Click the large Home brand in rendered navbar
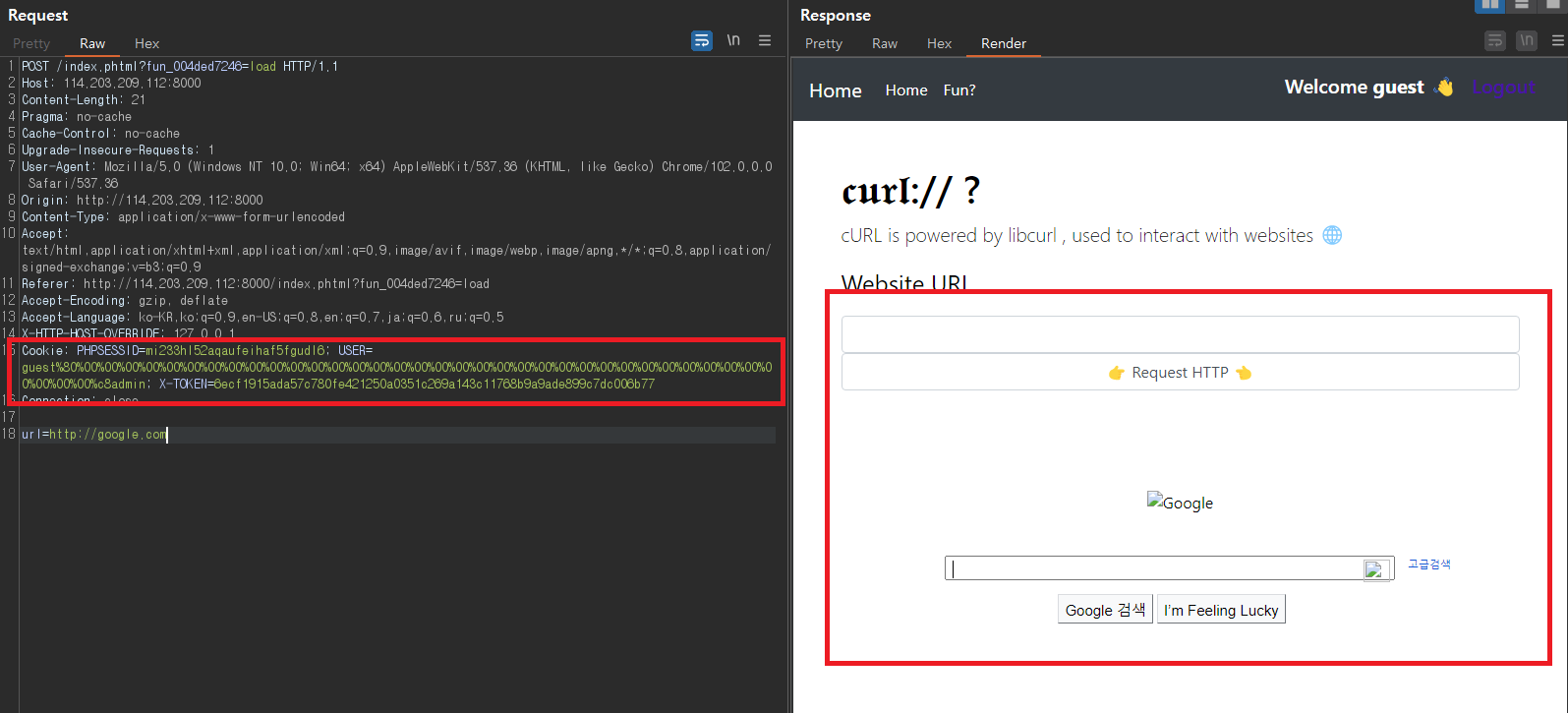 [836, 90]
